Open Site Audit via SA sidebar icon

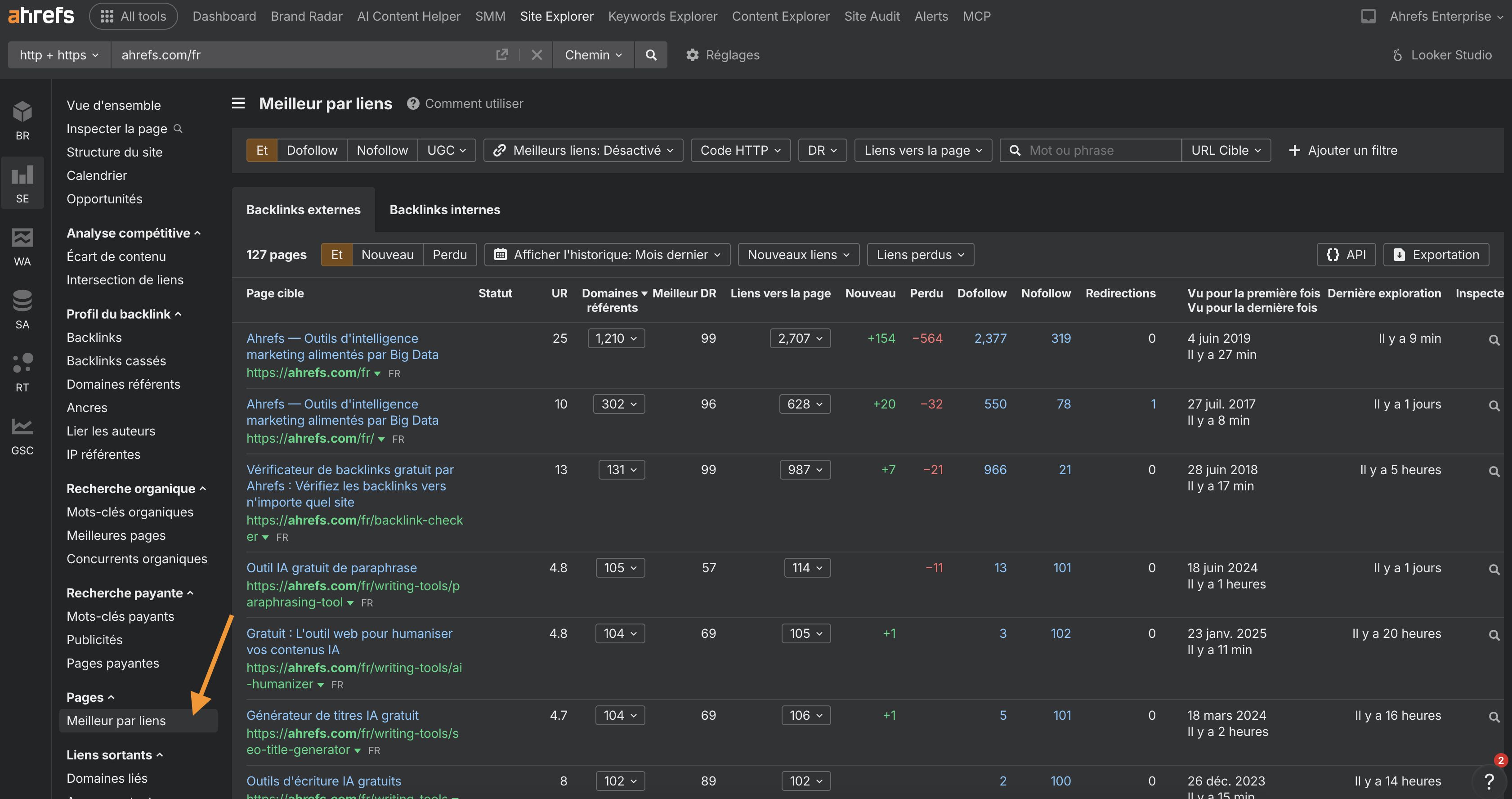click(x=22, y=308)
